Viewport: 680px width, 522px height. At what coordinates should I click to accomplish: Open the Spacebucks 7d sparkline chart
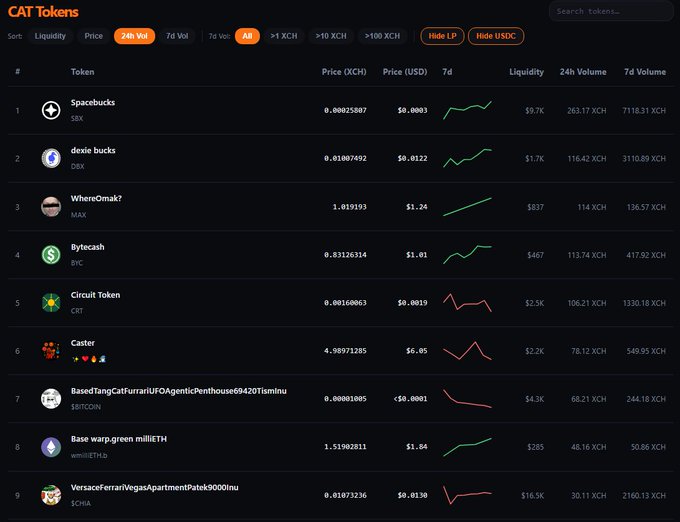(x=467, y=110)
